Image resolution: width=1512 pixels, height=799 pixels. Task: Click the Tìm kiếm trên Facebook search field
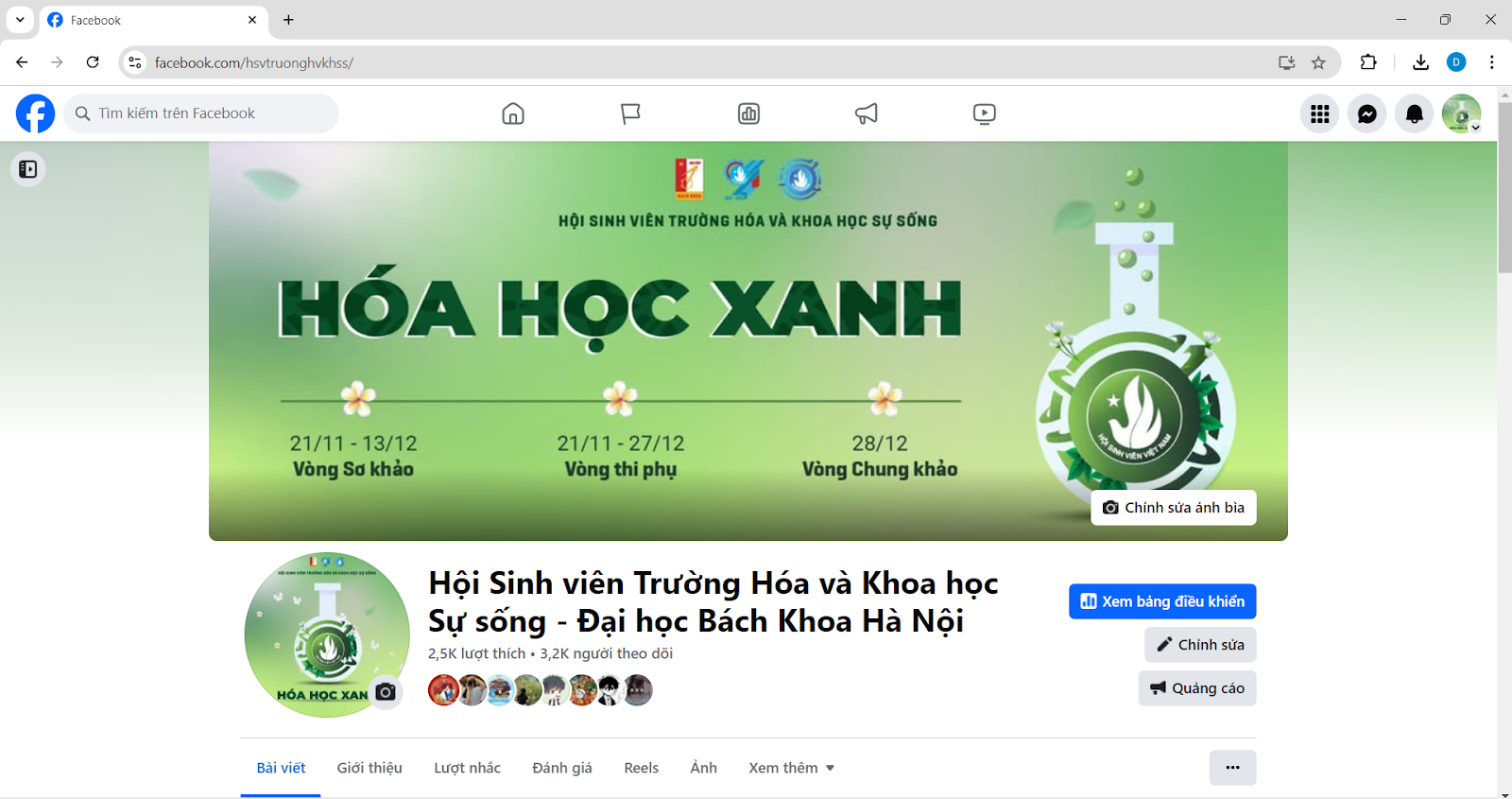201,113
